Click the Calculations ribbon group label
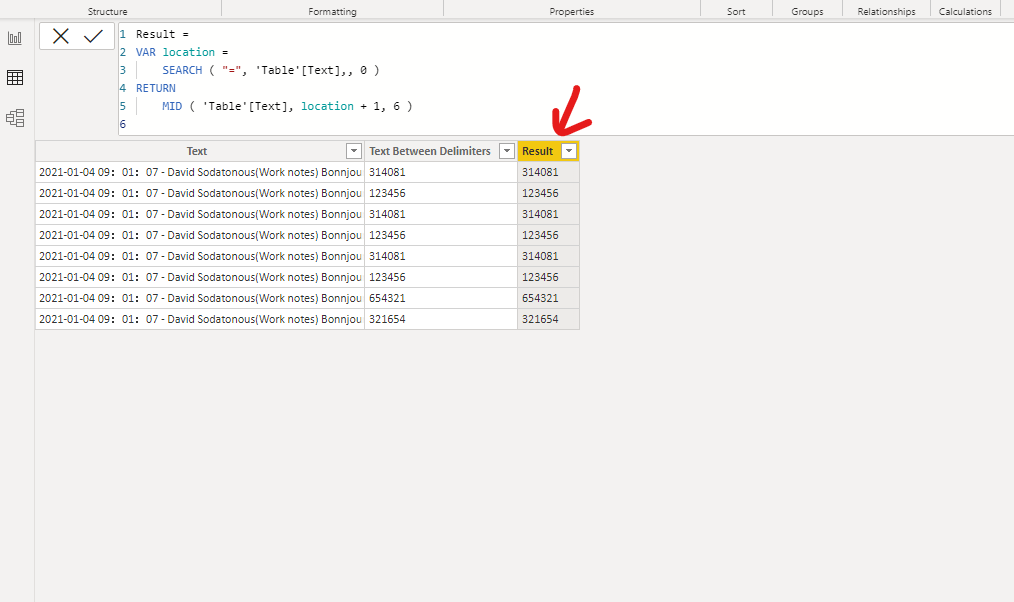This screenshot has height=602, width=1014. 965,12
